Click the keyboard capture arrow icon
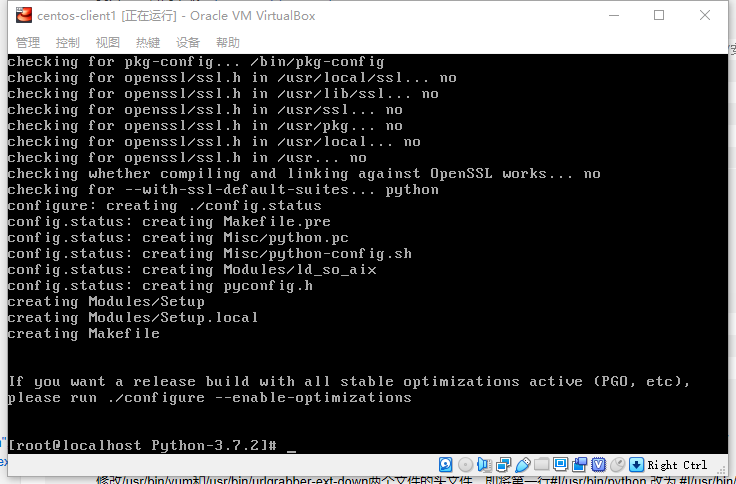 point(636,465)
